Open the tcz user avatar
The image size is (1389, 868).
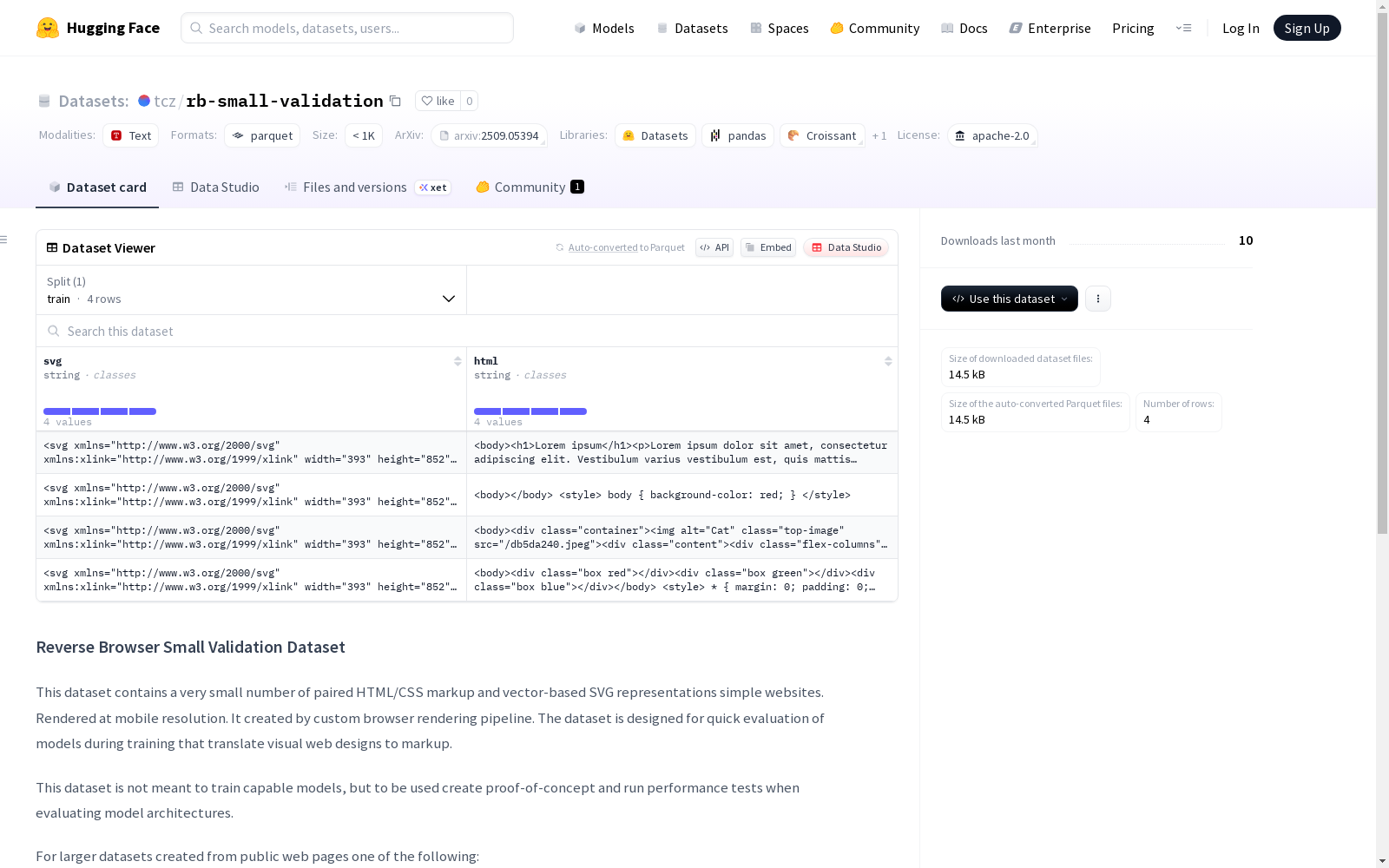pos(144,101)
